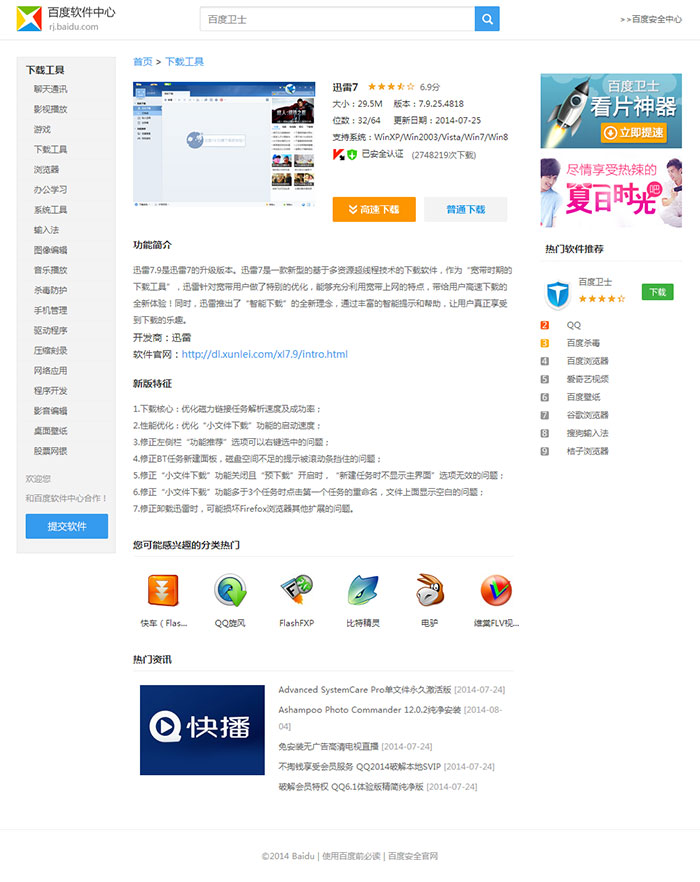Viewport: 700px width, 882px height.
Task: Select 办公学习 category in sidebar
Action: point(50,190)
